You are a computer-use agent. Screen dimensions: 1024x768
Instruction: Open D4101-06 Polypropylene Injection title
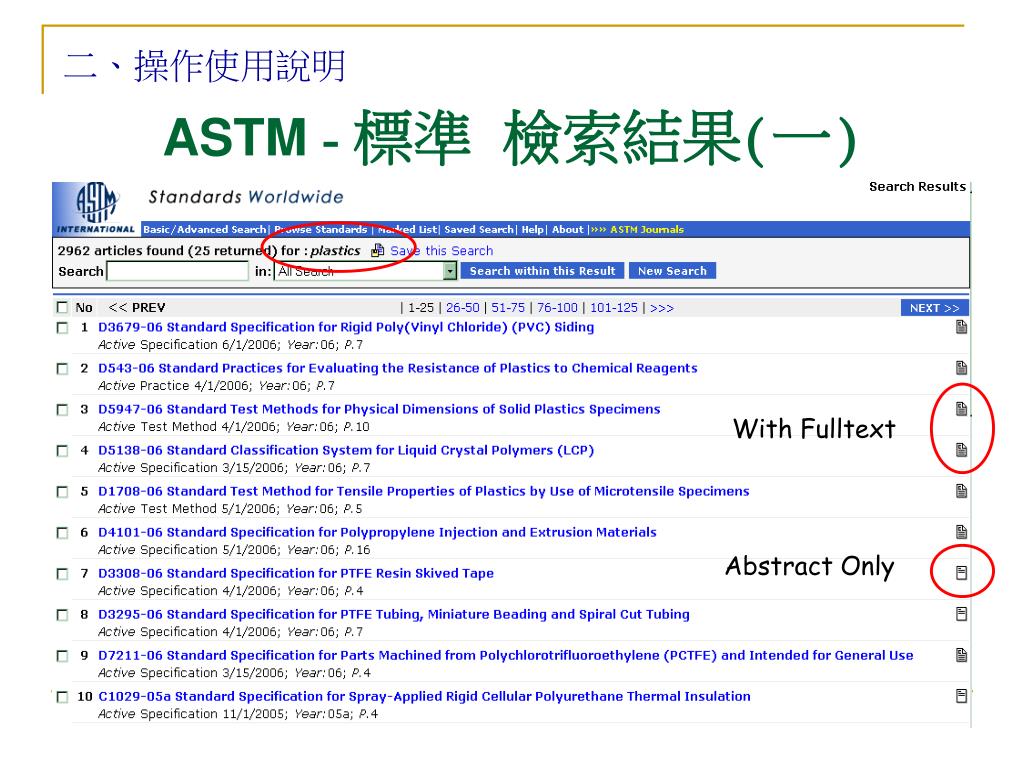(x=377, y=532)
